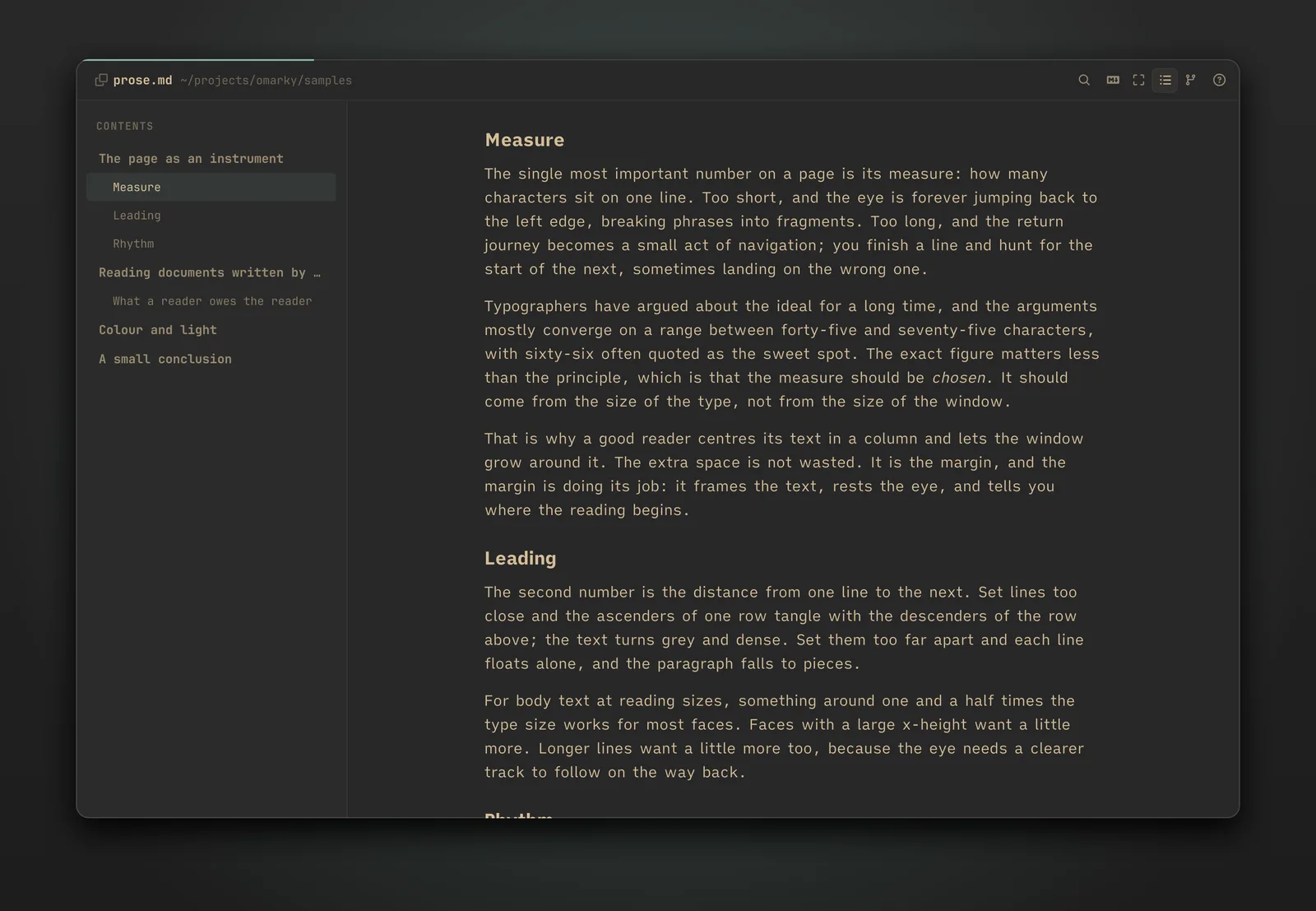Click the paragraph starting 'Typographers have argued'
The height and width of the screenshot is (911, 1316).
pos(792,354)
